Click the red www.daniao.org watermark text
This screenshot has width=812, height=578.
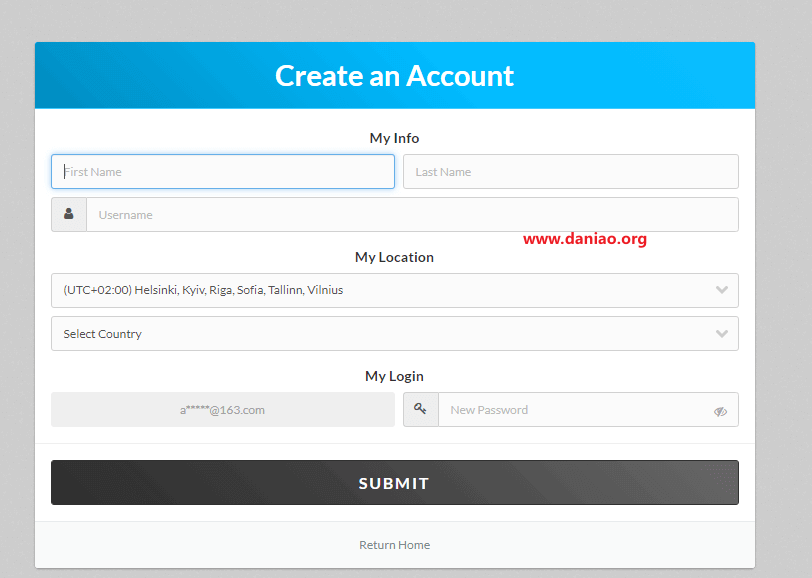click(x=585, y=239)
